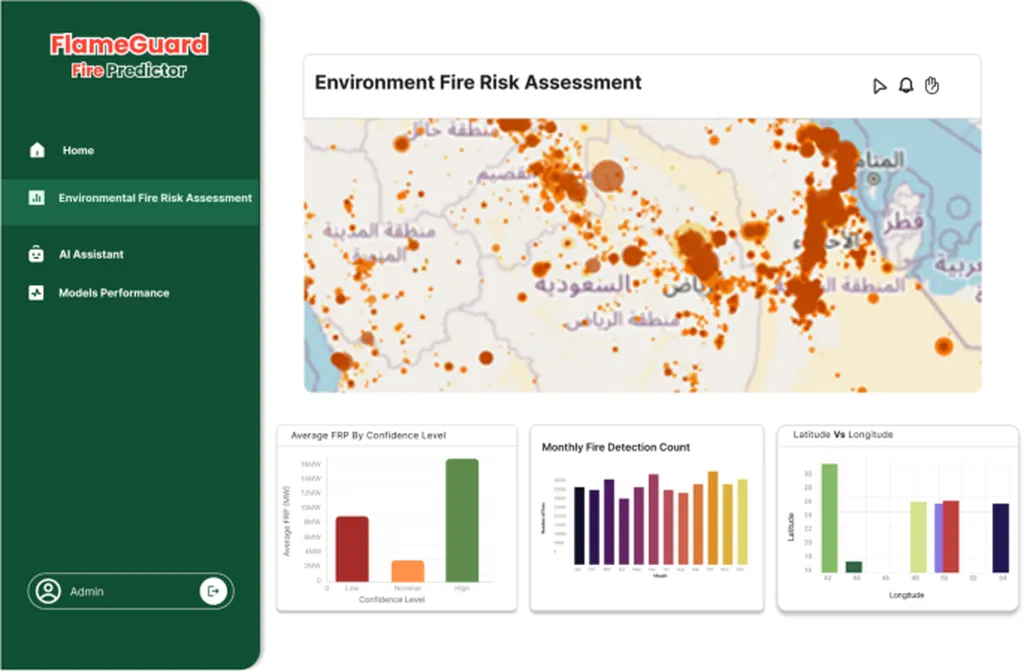Select the pointer arrow tool above map
1024x671 pixels.
(879, 86)
